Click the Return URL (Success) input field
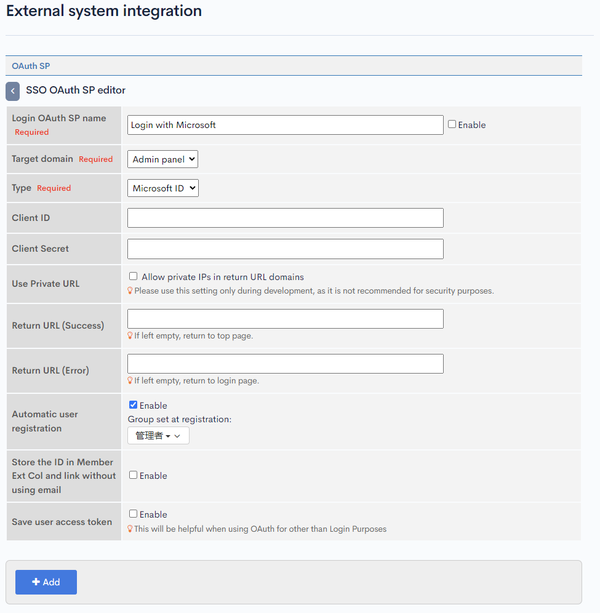 click(x=285, y=319)
